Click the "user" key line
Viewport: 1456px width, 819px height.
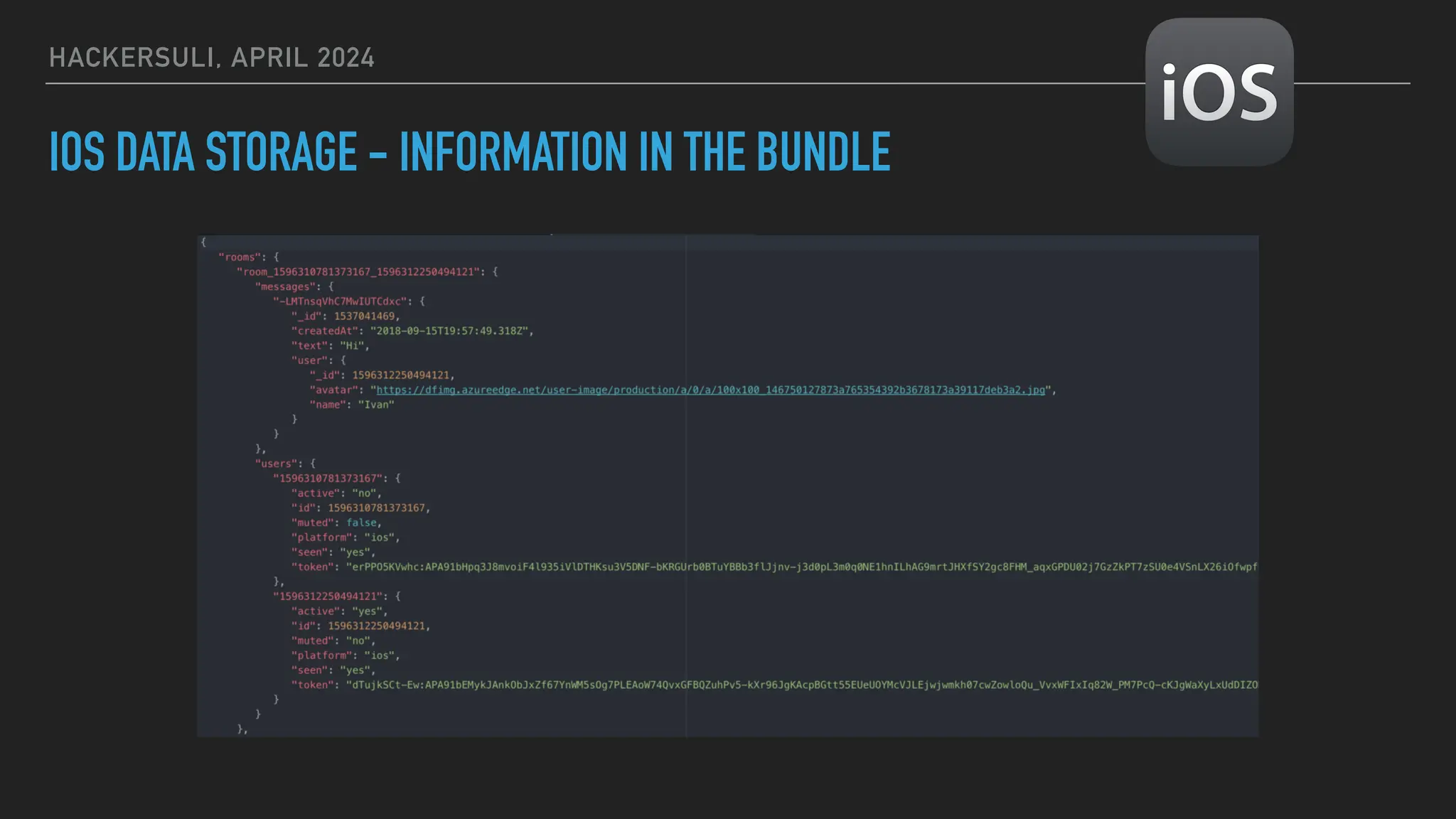coord(318,360)
